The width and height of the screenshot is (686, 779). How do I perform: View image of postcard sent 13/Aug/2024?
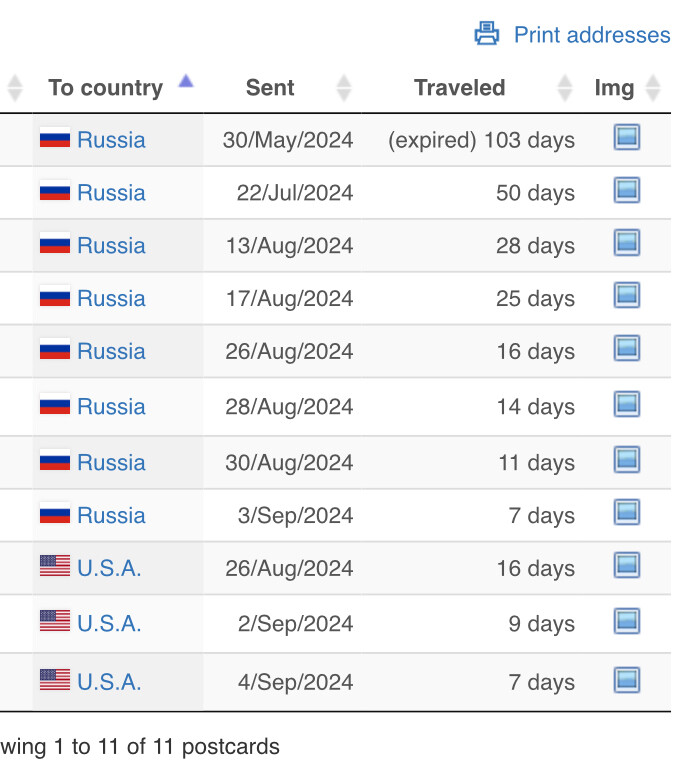click(627, 244)
